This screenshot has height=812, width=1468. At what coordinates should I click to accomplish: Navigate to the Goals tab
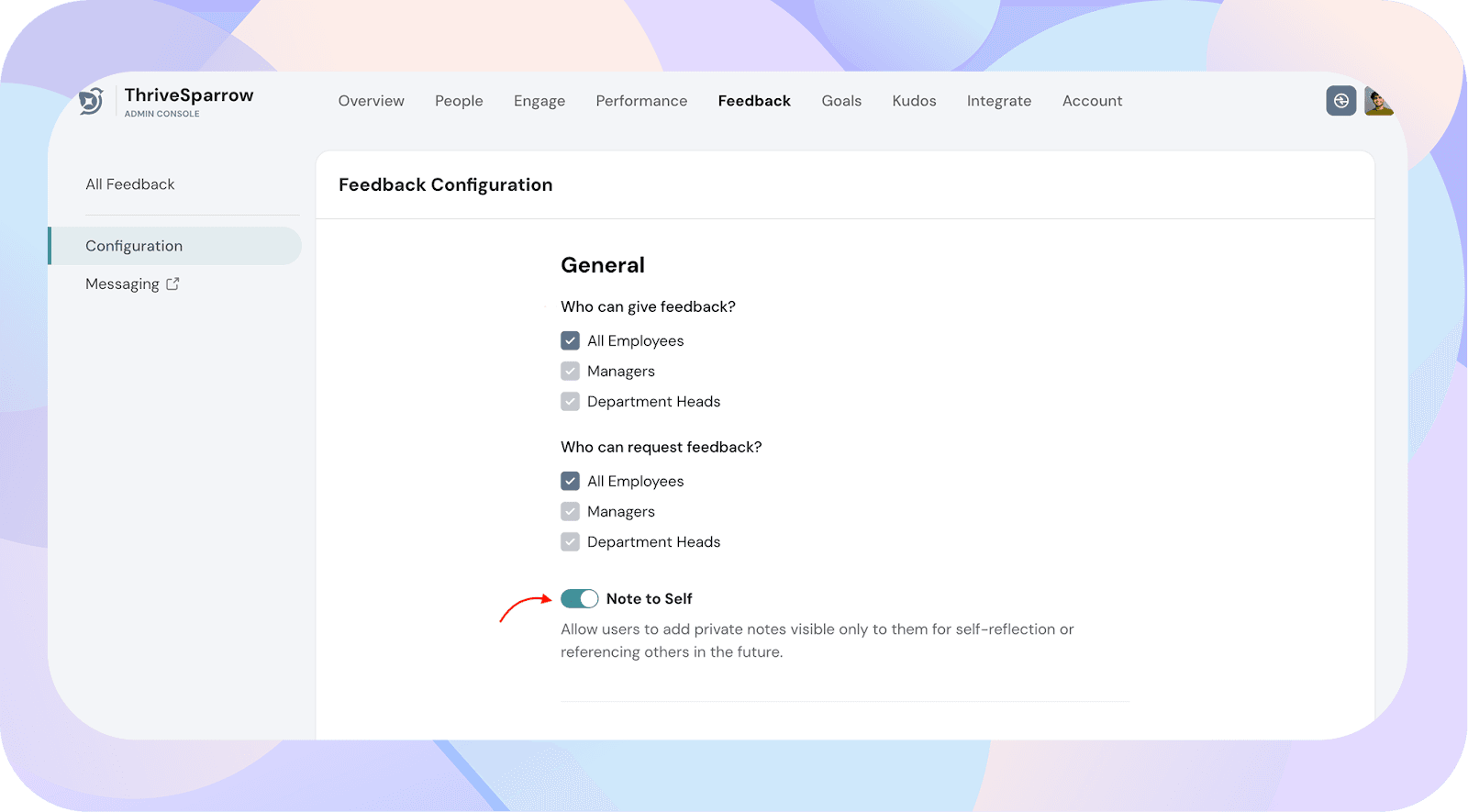(x=841, y=101)
